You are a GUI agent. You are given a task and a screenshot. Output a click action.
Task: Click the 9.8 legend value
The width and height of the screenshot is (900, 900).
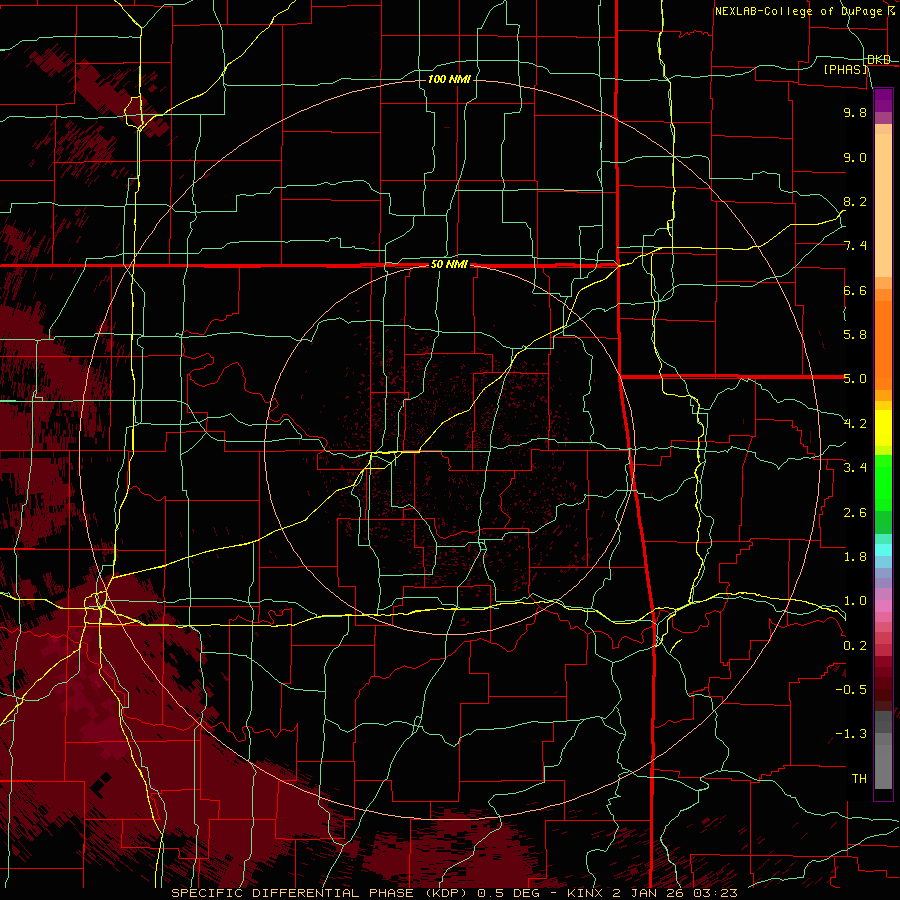[x=855, y=112]
